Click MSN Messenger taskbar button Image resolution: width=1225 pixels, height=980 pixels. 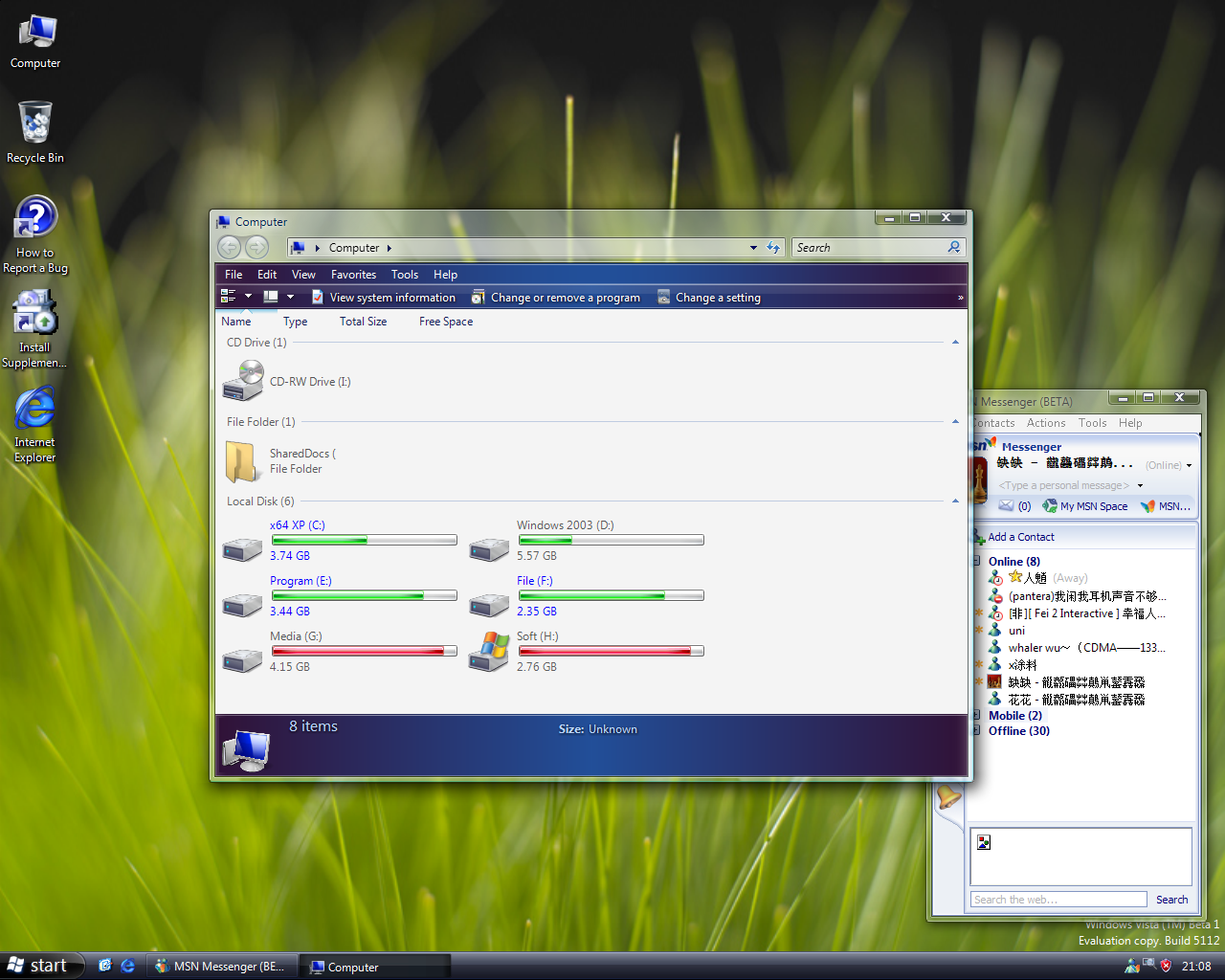point(222,967)
